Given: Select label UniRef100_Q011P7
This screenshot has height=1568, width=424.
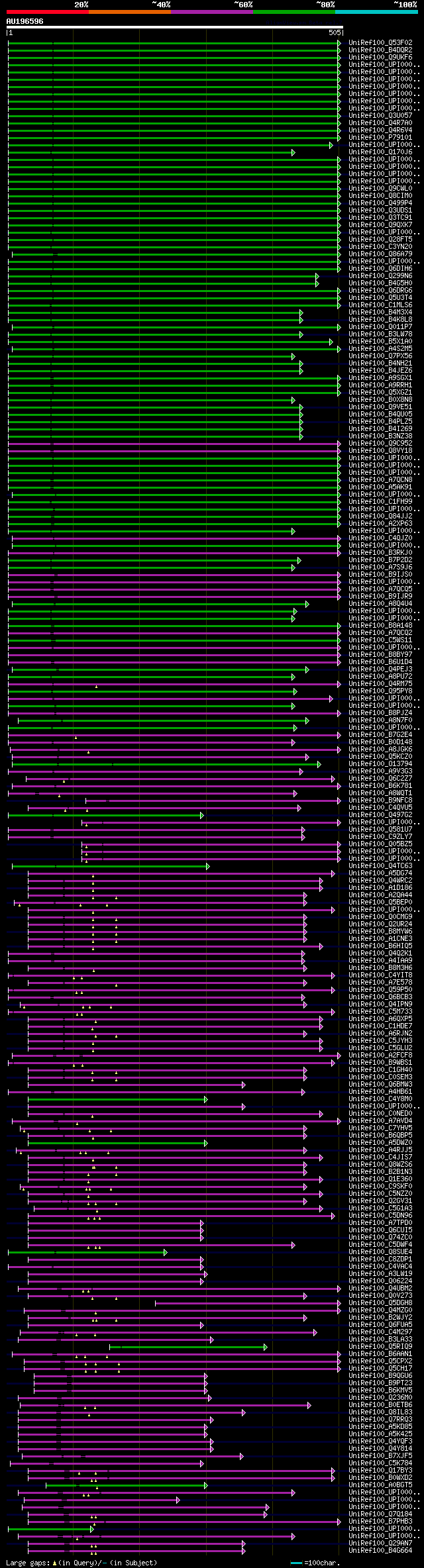Looking at the screenshot, I should pyautogui.click(x=380, y=327).
